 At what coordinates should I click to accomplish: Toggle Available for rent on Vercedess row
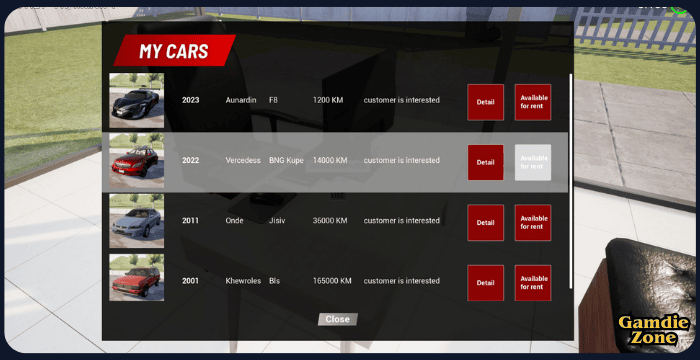click(x=533, y=163)
